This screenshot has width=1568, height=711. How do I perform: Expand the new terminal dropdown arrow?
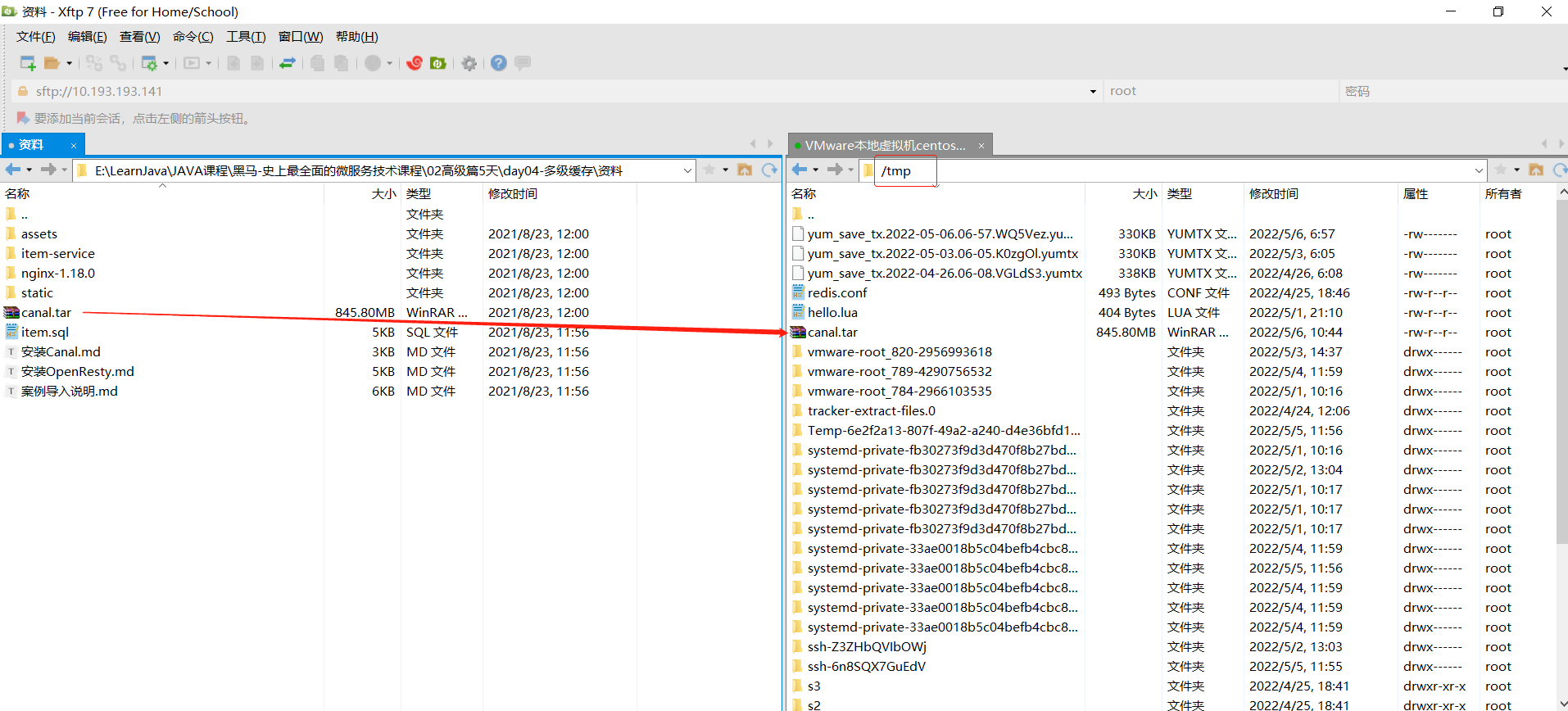(x=208, y=63)
